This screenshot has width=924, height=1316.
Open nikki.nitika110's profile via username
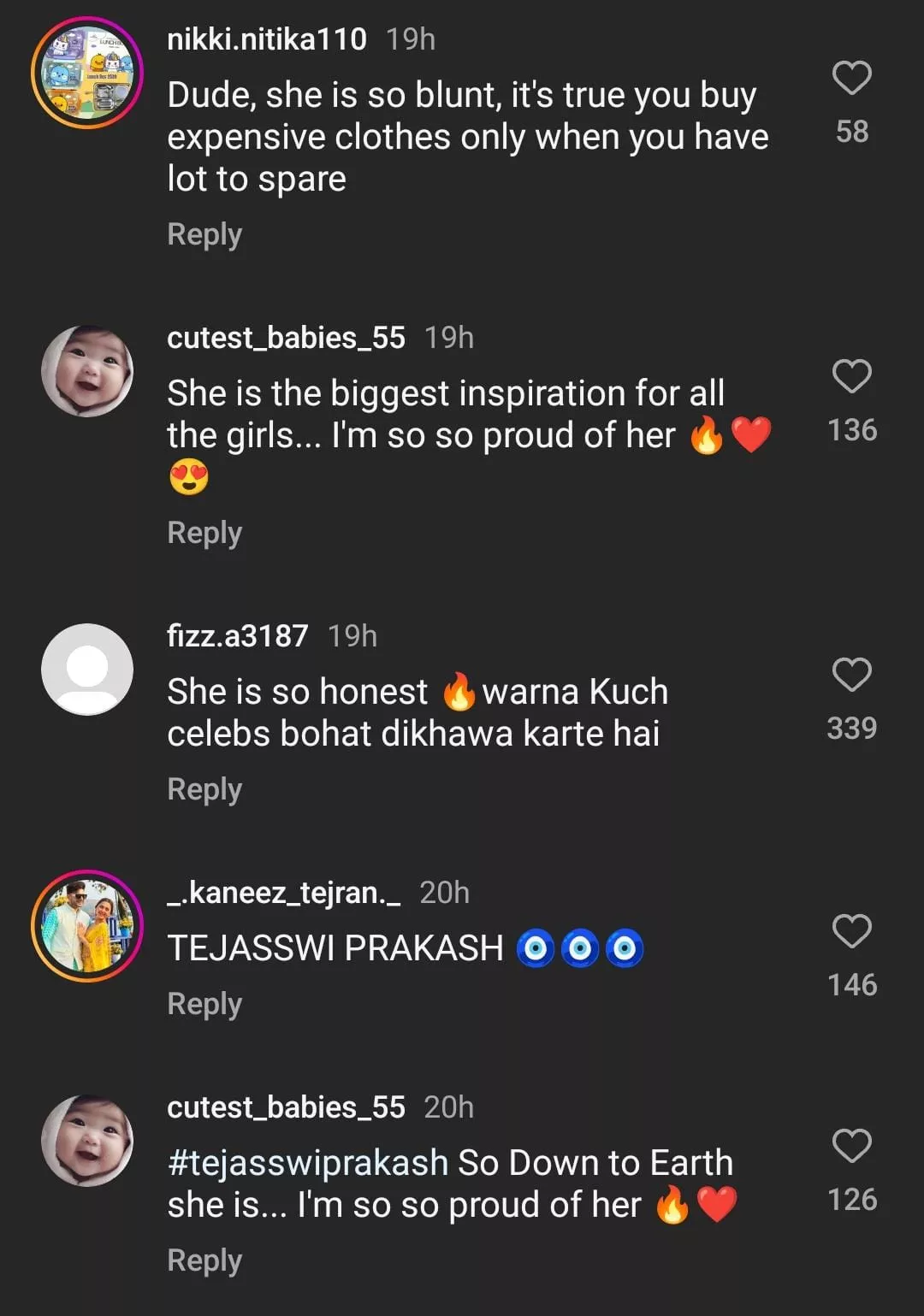[x=266, y=39]
